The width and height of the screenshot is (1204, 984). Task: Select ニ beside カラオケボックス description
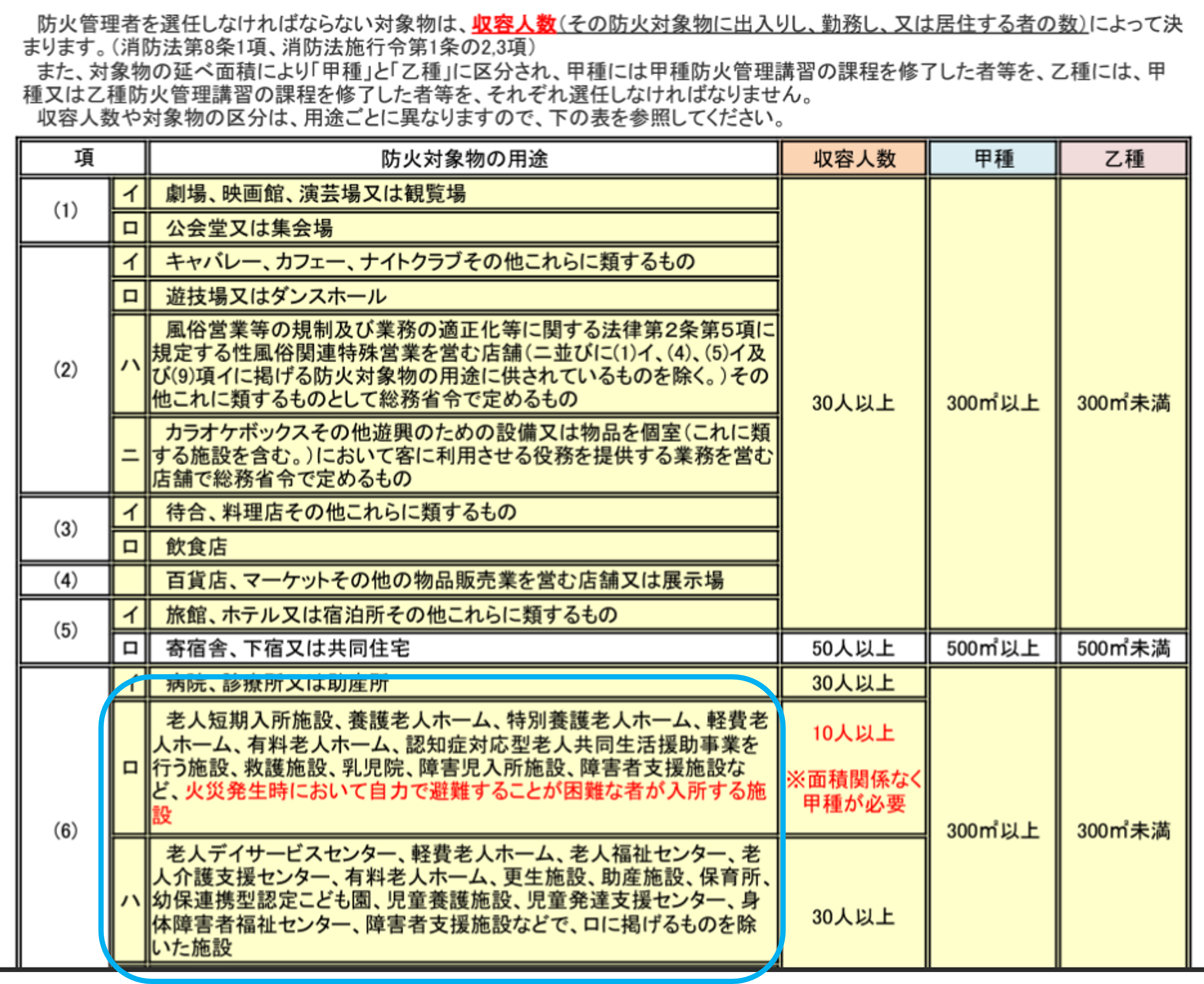(130, 455)
